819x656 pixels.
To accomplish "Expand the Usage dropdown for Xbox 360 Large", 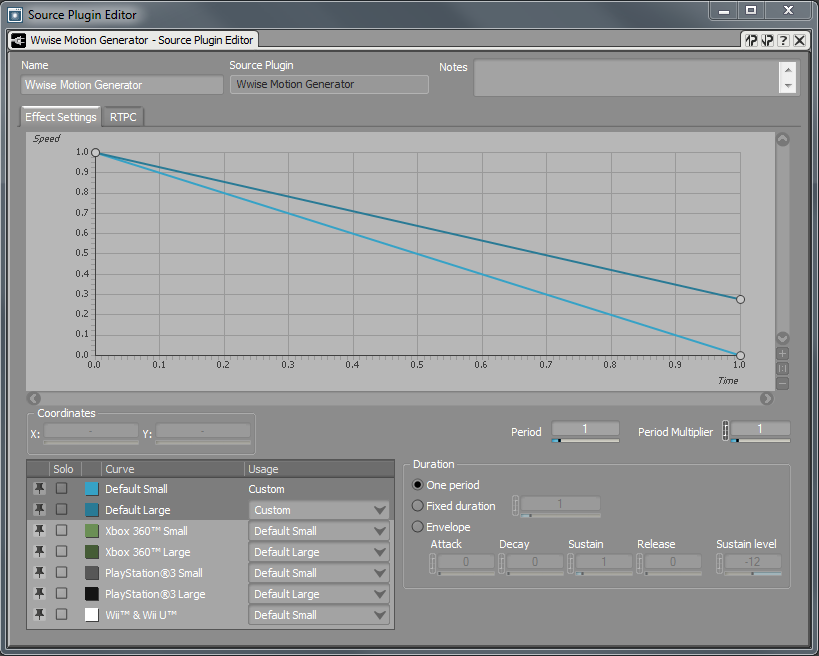I will click(x=319, y=552).
